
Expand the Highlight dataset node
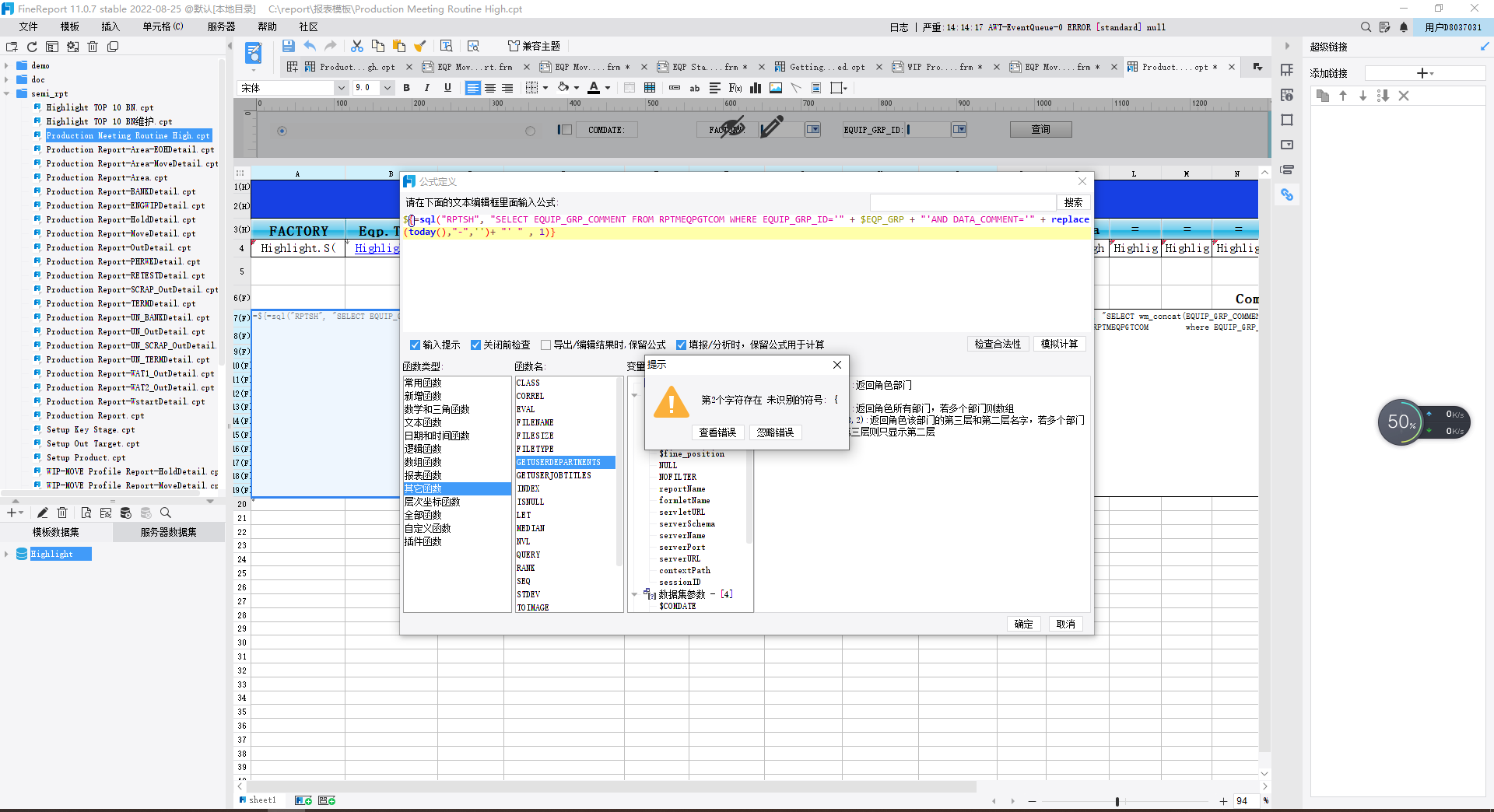point(6,554)
